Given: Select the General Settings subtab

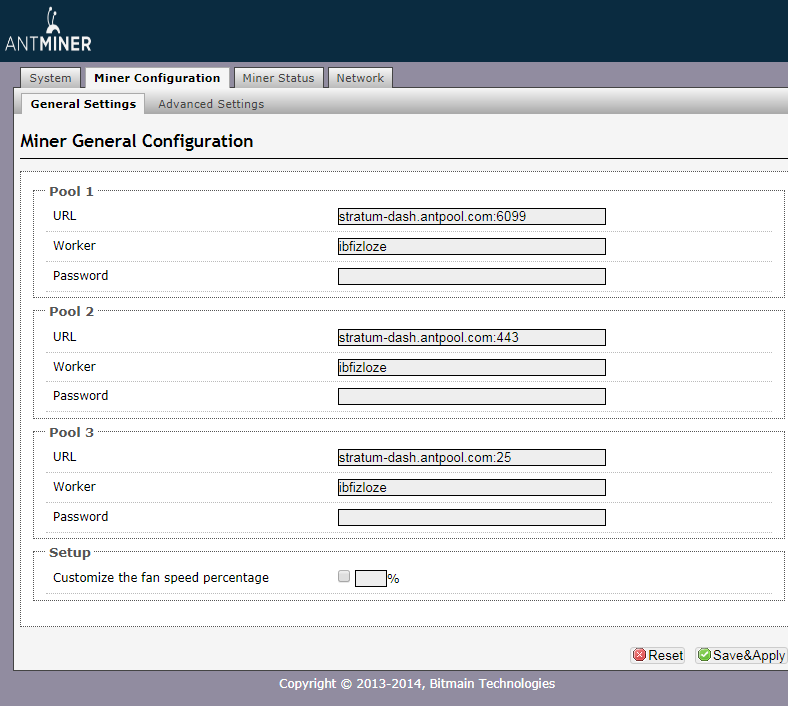Looking at the screenshot, I should tap(83, 104).
